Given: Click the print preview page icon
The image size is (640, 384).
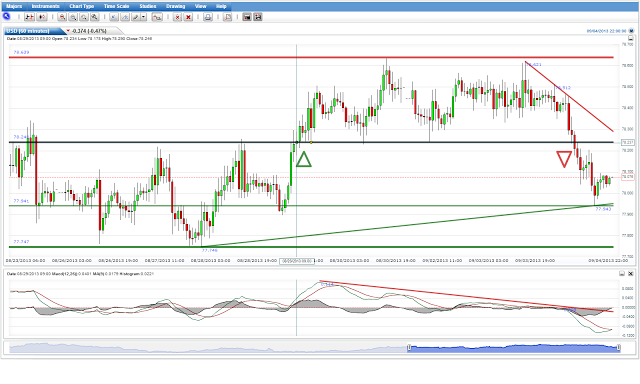Looking at the screenshot, I should (x=228, y=17).
